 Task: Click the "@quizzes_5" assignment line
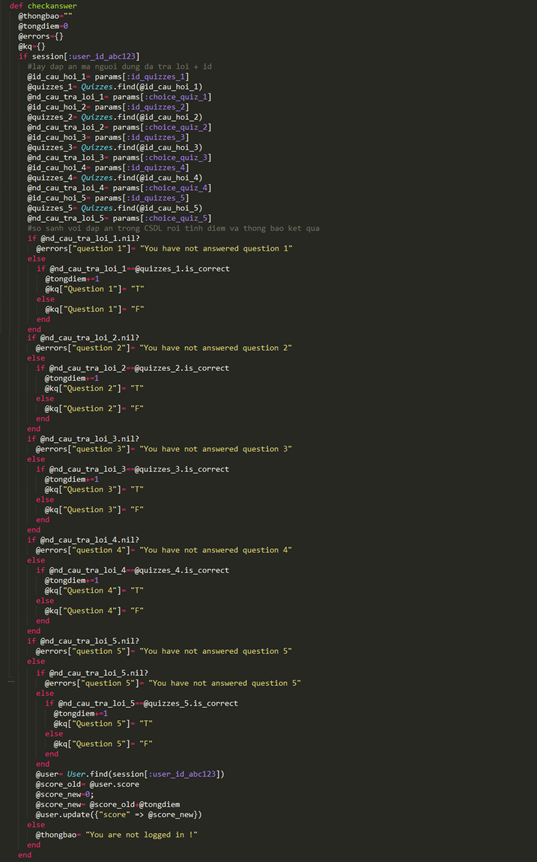click(x=115, y=208)
